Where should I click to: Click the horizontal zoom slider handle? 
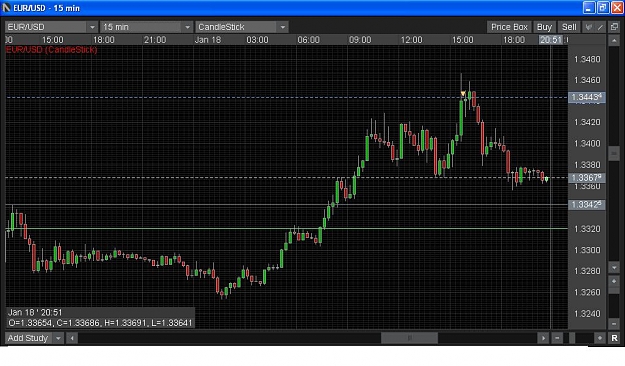tap(572, 338)
